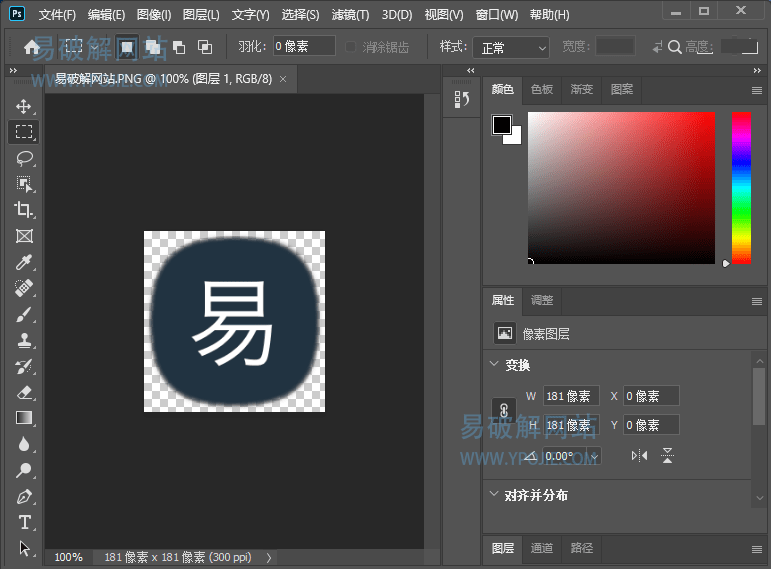Screen dimensions: 771x569
Task: Select the History Brush tool
Action: coord(24,366)
